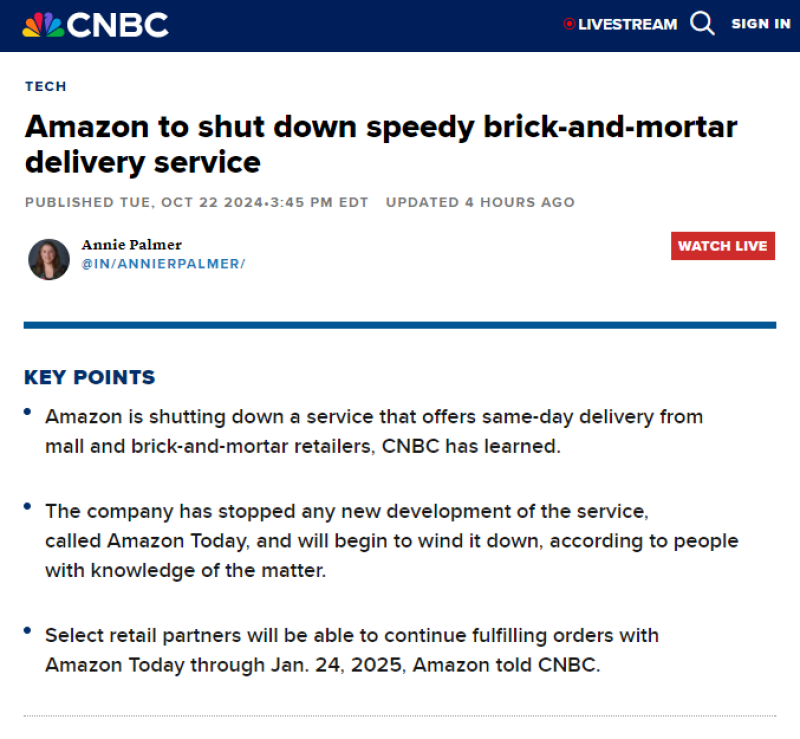
Task: Click the red live dot beside LIVESTREAM
Action: pyautogui.click(x=569, y=24)
